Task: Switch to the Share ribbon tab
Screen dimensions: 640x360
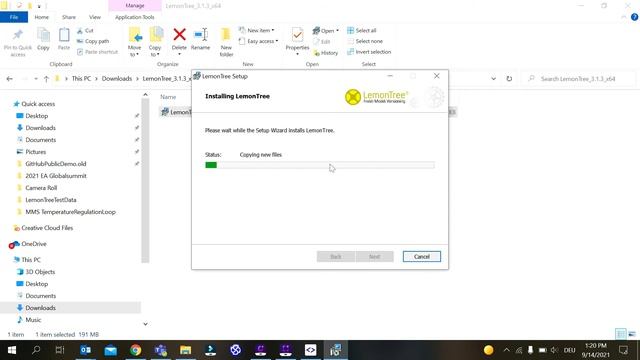Action: coord(69,17)
